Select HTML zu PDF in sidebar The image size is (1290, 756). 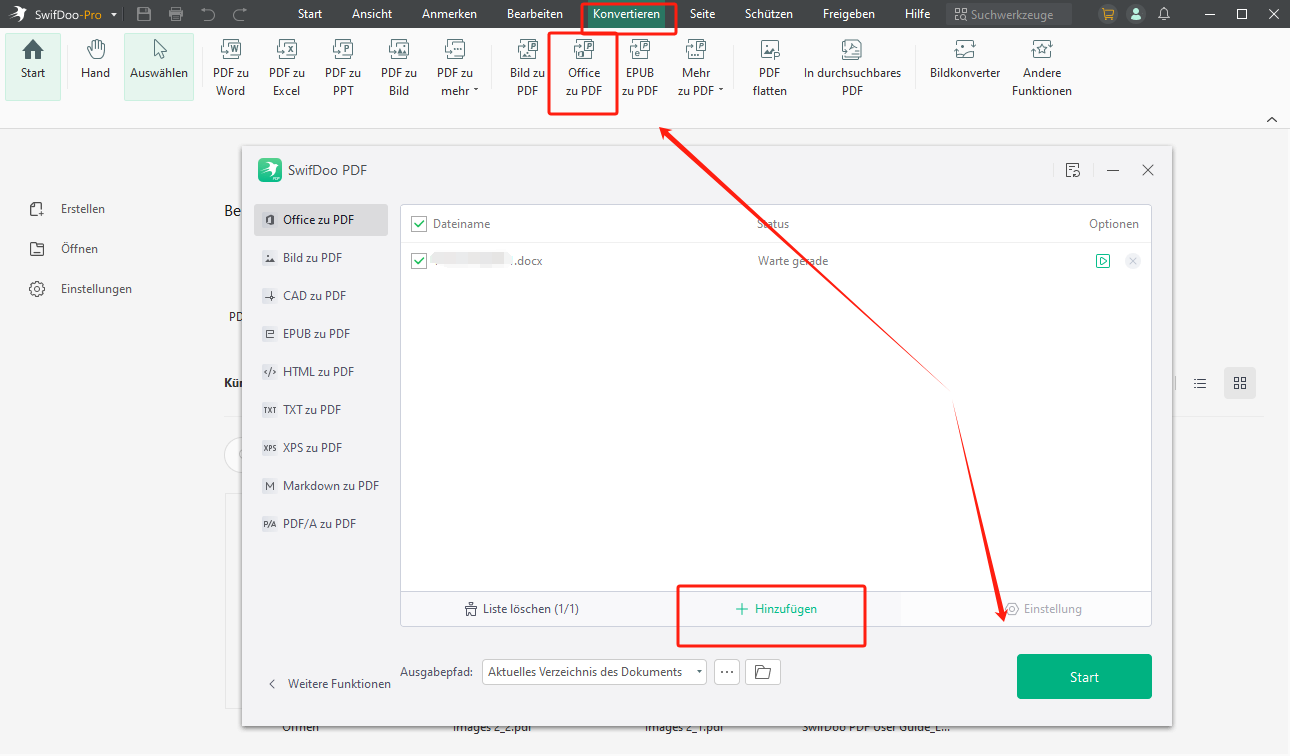(321, 372)
